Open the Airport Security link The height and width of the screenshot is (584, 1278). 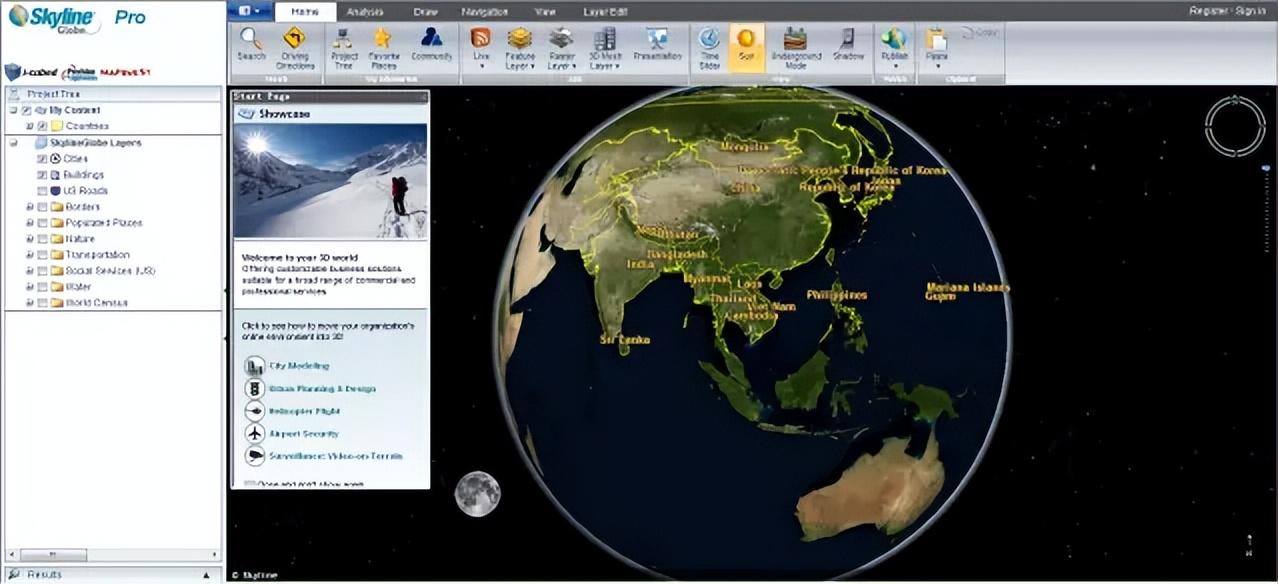pyautogui.click(x=304, y=434)
